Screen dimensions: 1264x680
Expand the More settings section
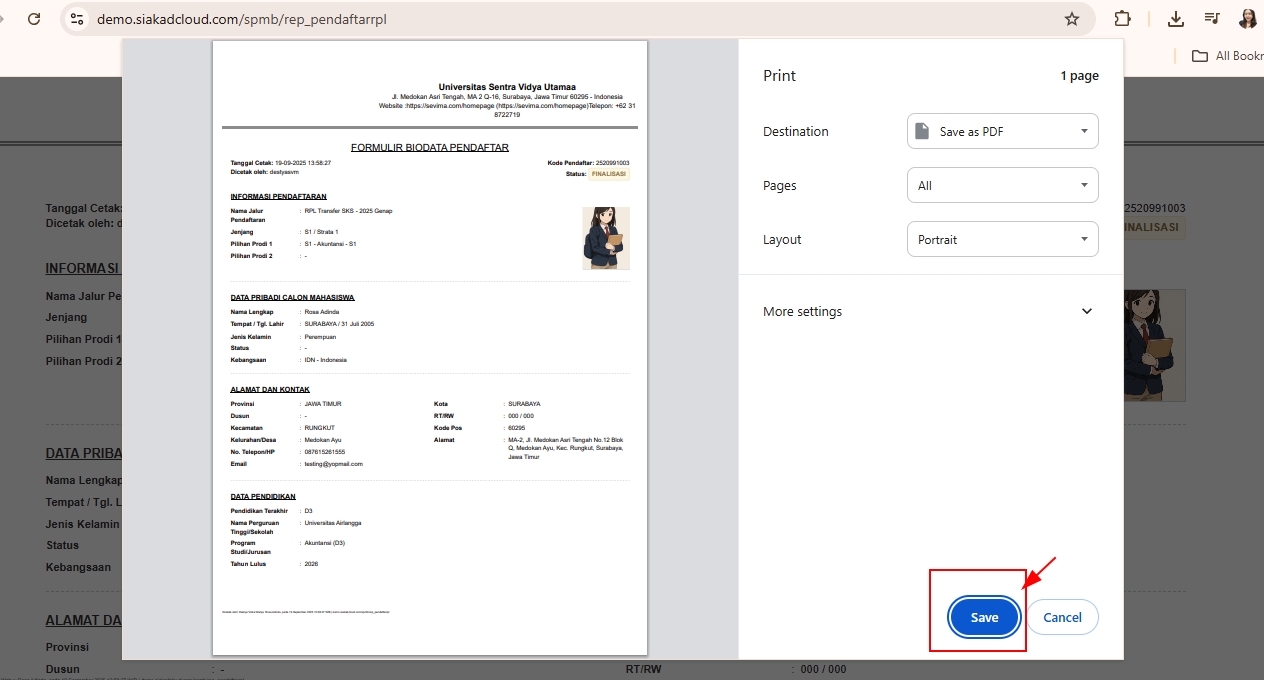point(930,311)
